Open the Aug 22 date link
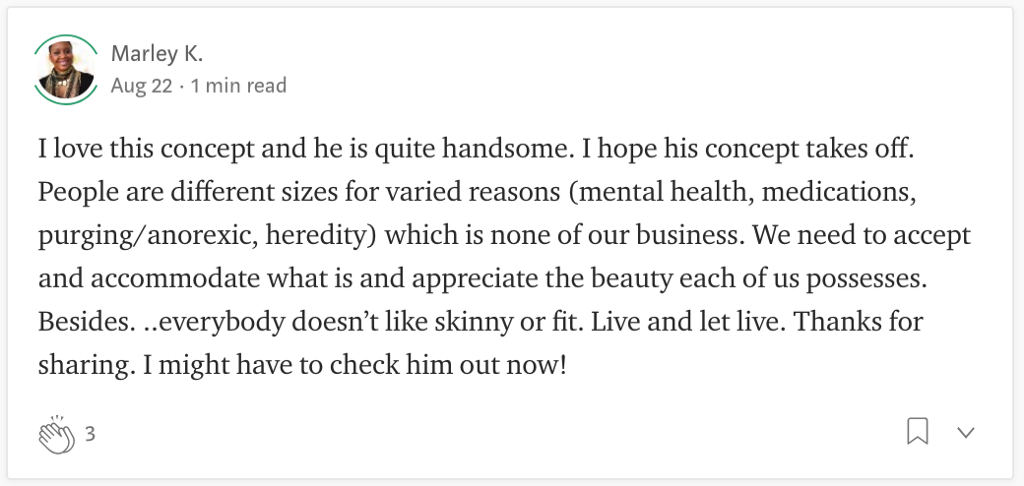 tap(141, 86)
